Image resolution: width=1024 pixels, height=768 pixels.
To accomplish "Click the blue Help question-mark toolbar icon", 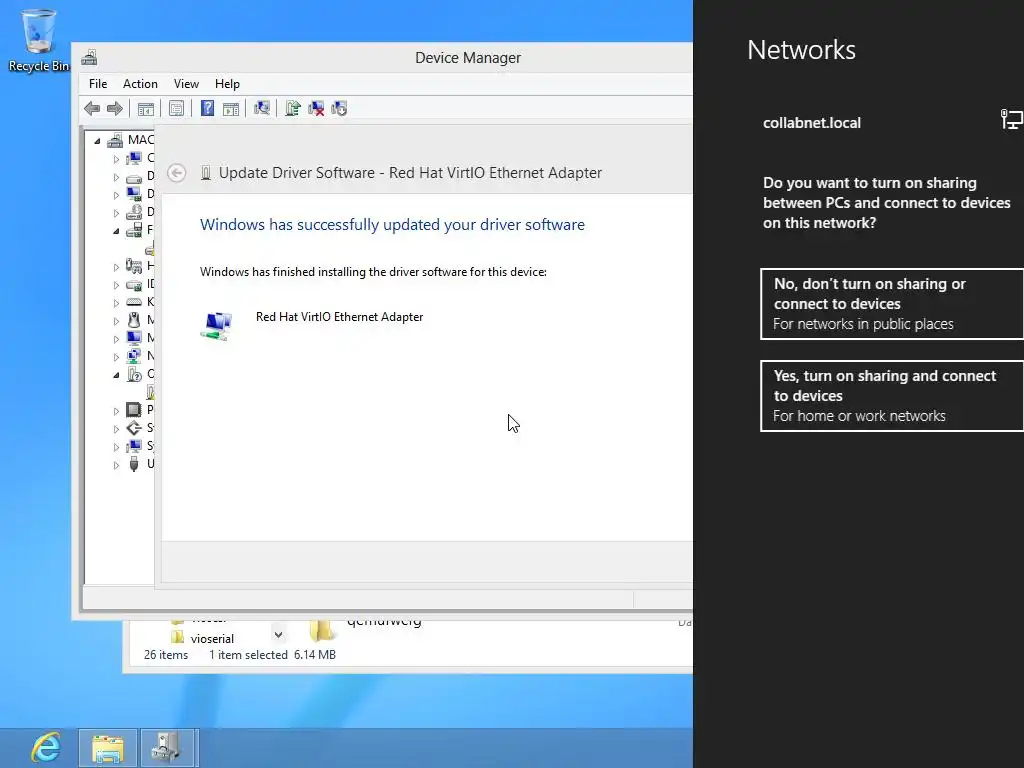I will point(207,108).
